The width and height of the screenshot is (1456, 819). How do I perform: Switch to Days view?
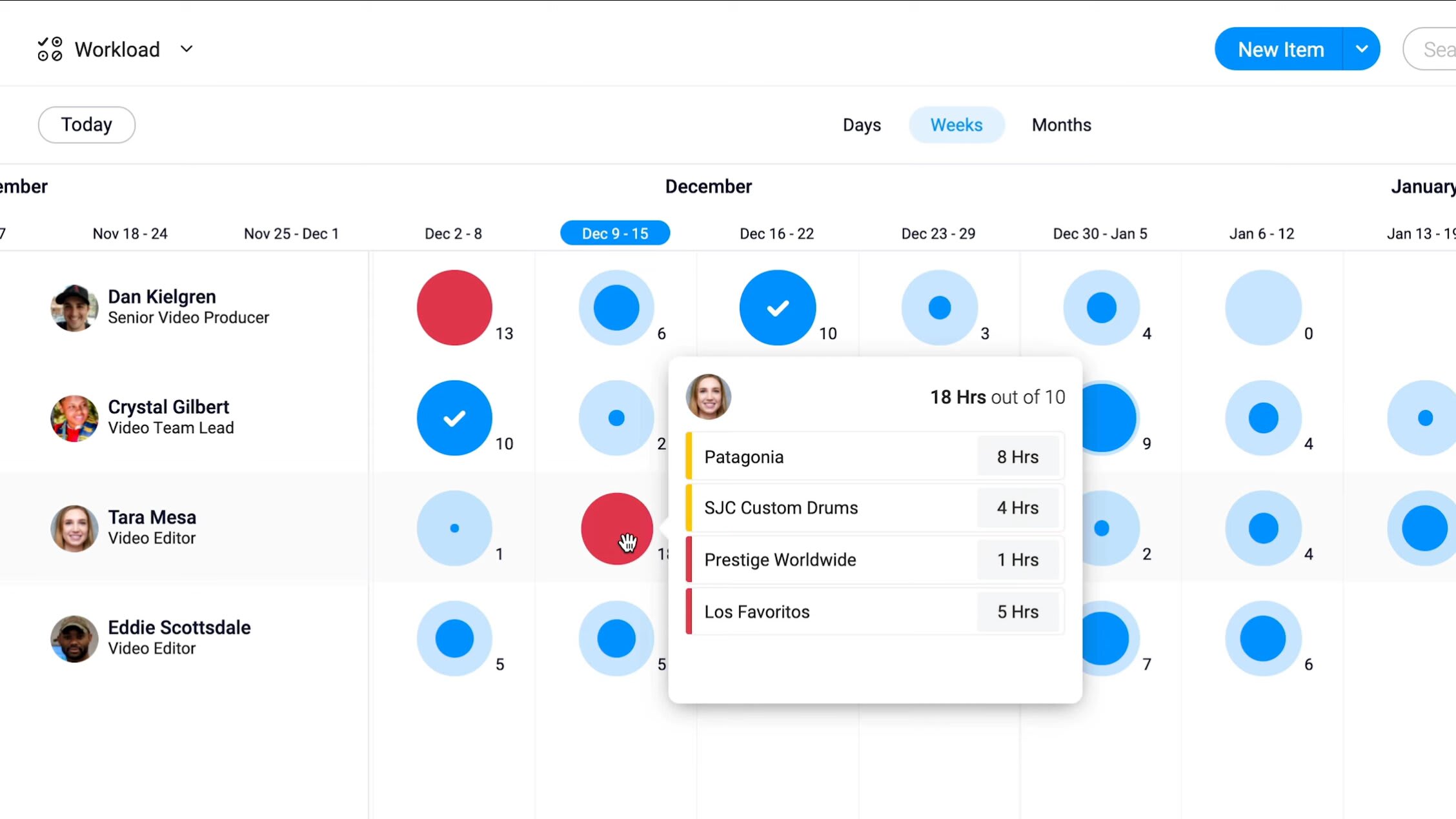(862, 125)
